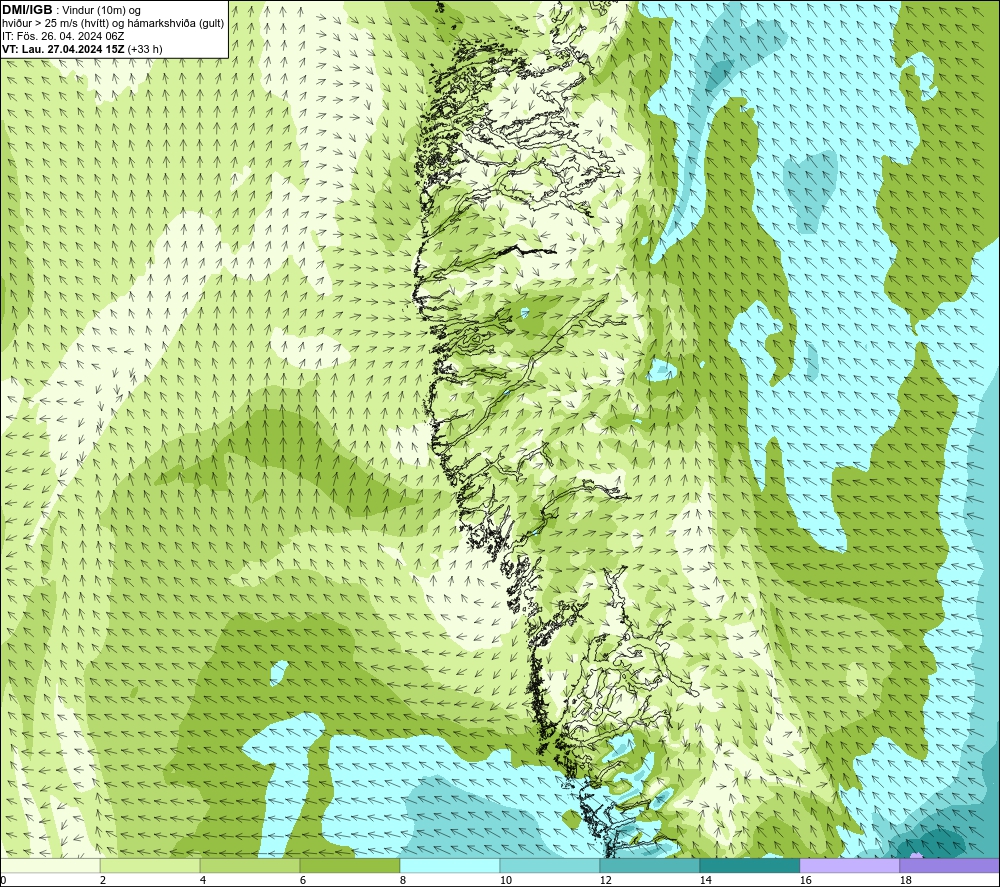Click the legend label '18'
The image size is (1000, 887).
(905, 881)
